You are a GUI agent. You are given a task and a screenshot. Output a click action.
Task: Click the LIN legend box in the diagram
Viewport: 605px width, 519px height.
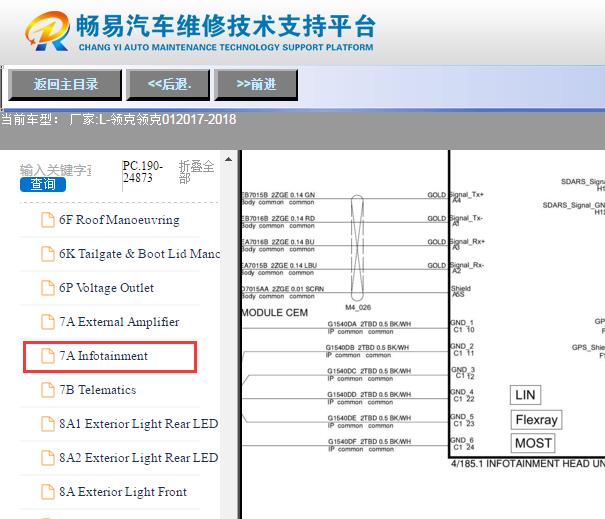click(x=525, y=395)
